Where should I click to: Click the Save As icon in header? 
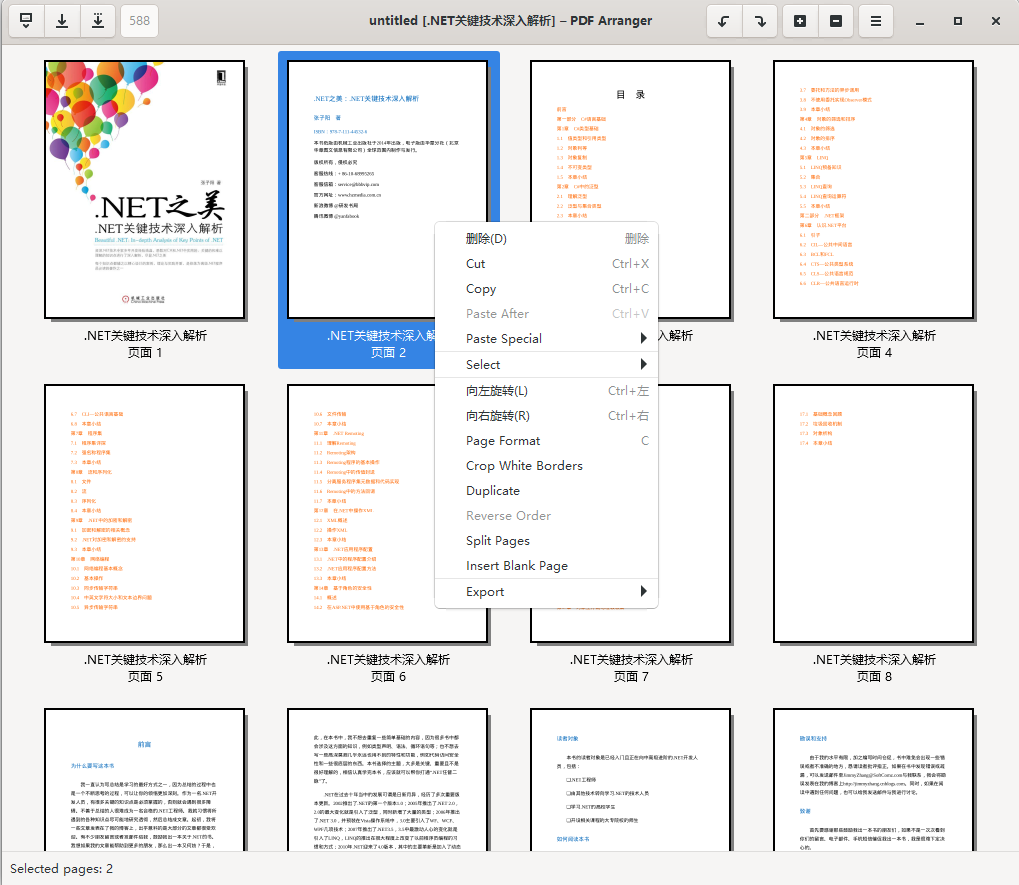tap(97, 21)
